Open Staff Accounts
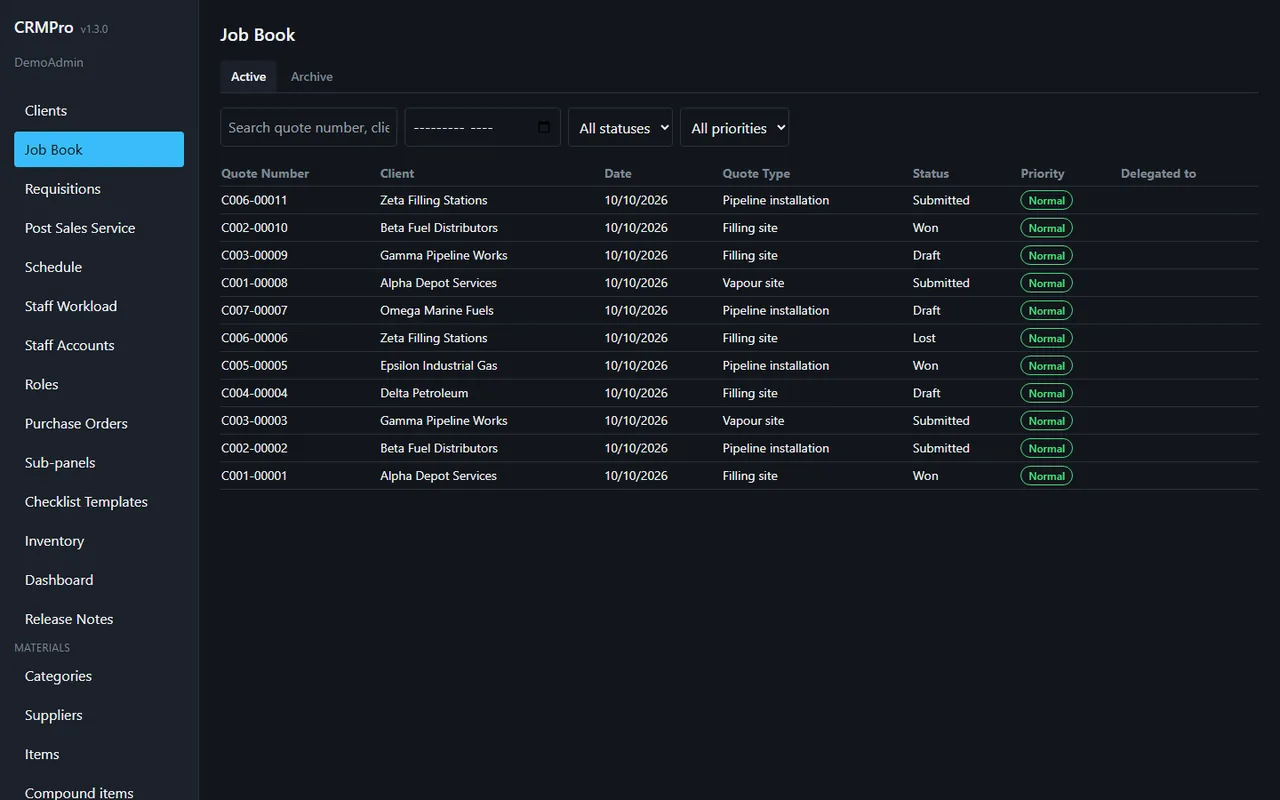 click(99, 345)
